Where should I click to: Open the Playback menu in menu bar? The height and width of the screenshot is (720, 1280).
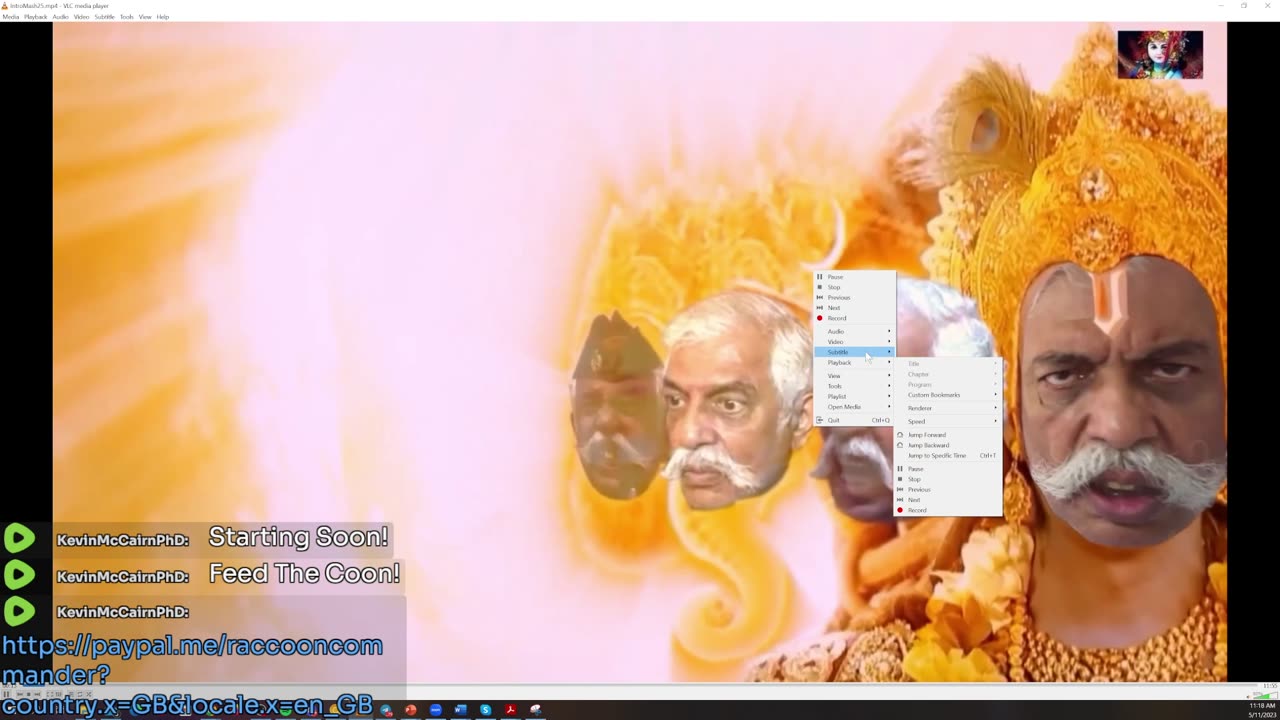click(x=35, y=17)
